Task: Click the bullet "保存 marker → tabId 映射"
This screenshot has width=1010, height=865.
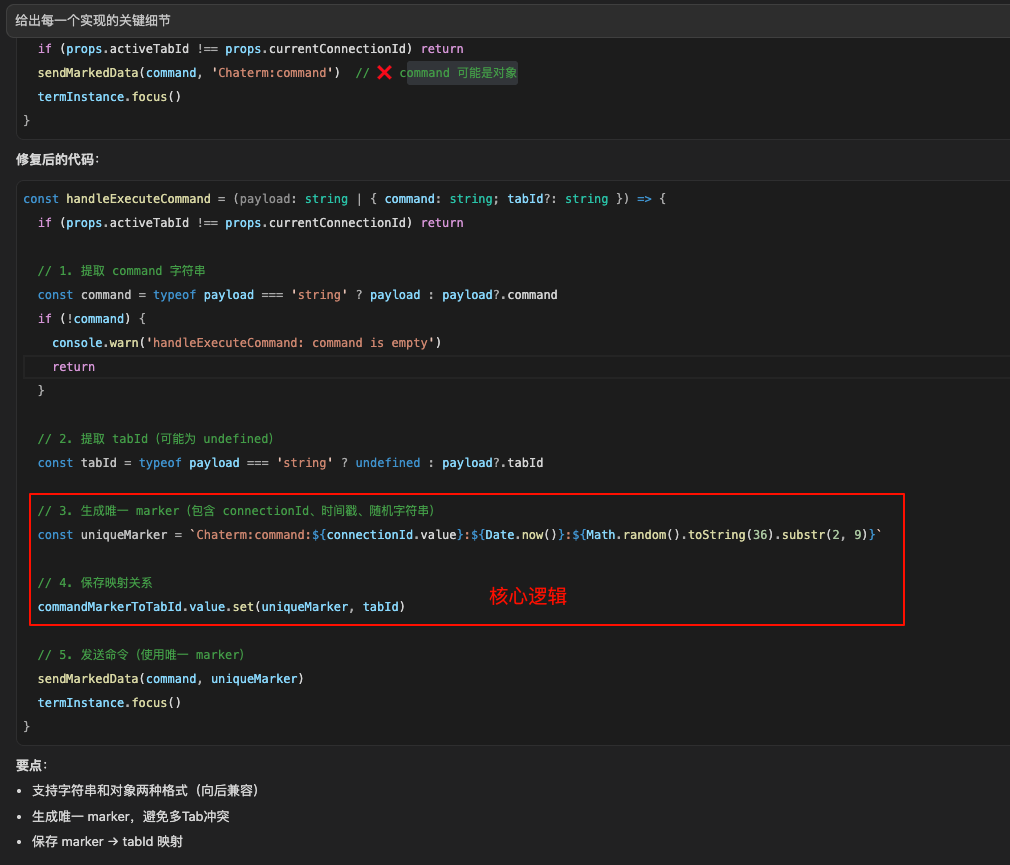Action: point(107,842)
